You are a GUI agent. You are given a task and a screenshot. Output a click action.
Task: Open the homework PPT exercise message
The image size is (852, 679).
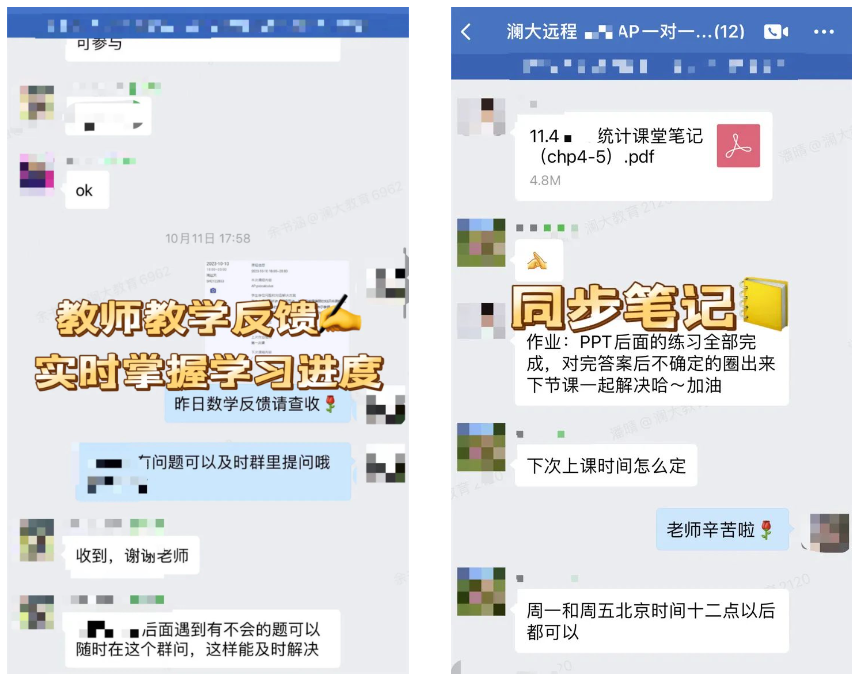651,364
